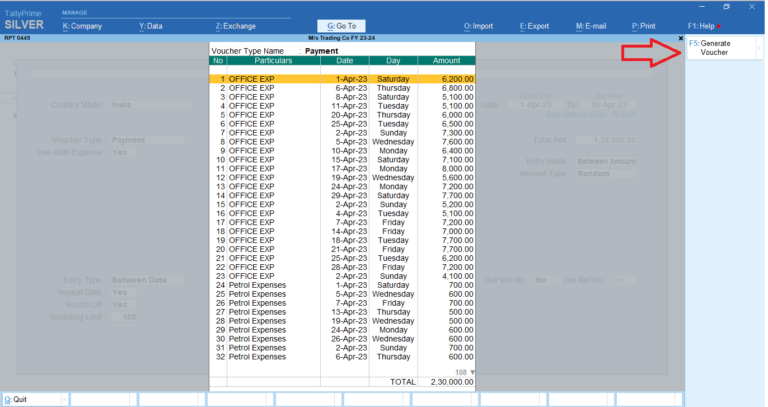Open the Print menu
The image size is (768, 407).
pos(646,25)
